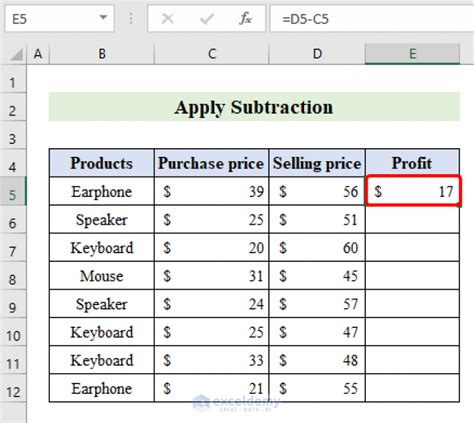Image resolution: width=474 pixels, height=423 pixels.
Task: Select selling price cell showing $48
Action: [317, 360]
